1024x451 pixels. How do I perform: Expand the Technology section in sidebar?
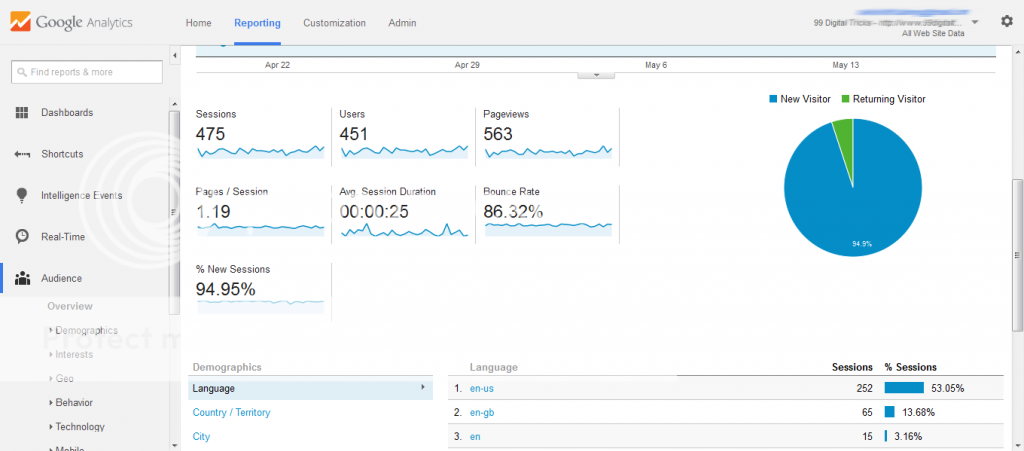[x=52, y=427]
